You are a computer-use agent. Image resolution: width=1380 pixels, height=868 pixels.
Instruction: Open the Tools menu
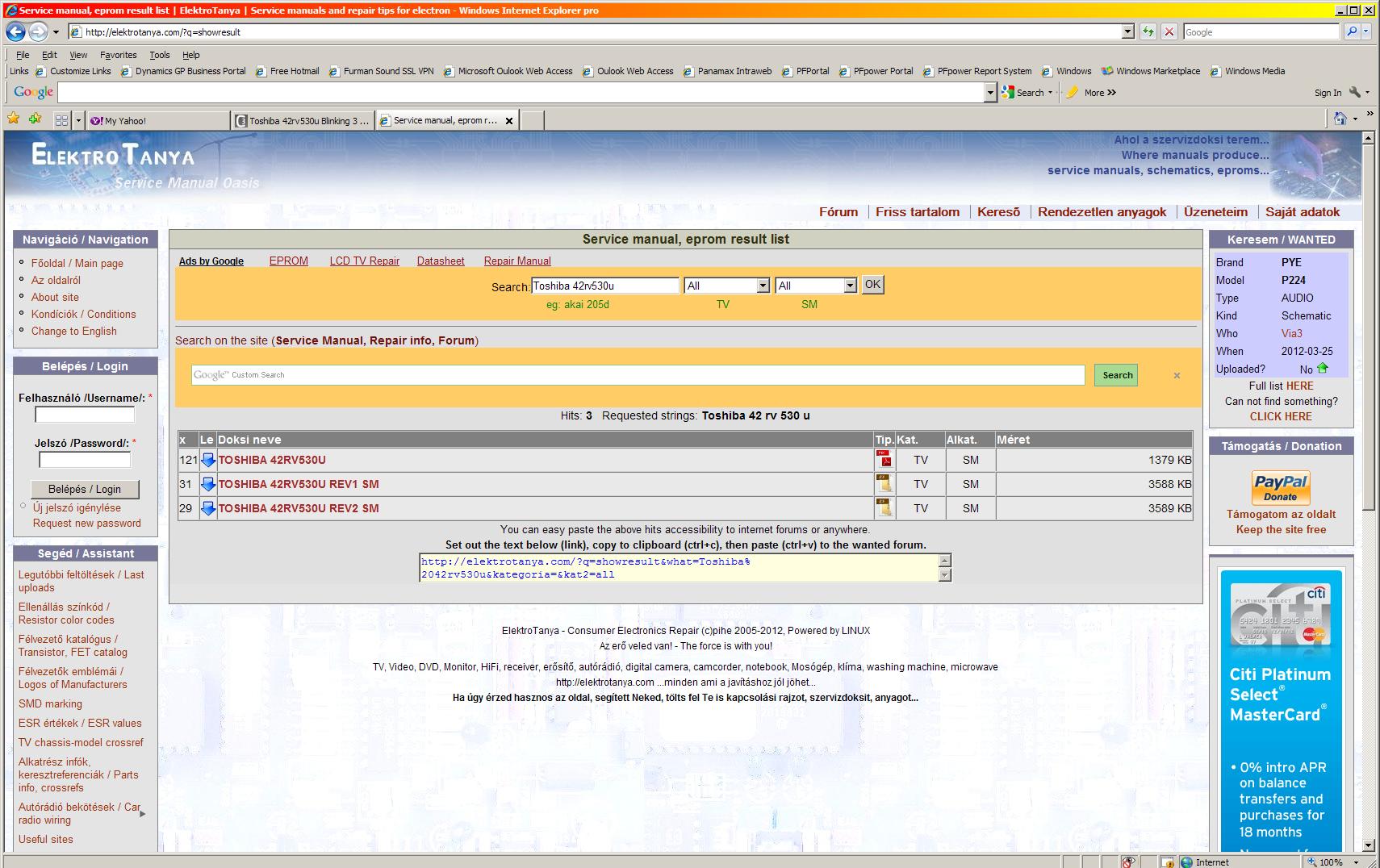(160, 55)
